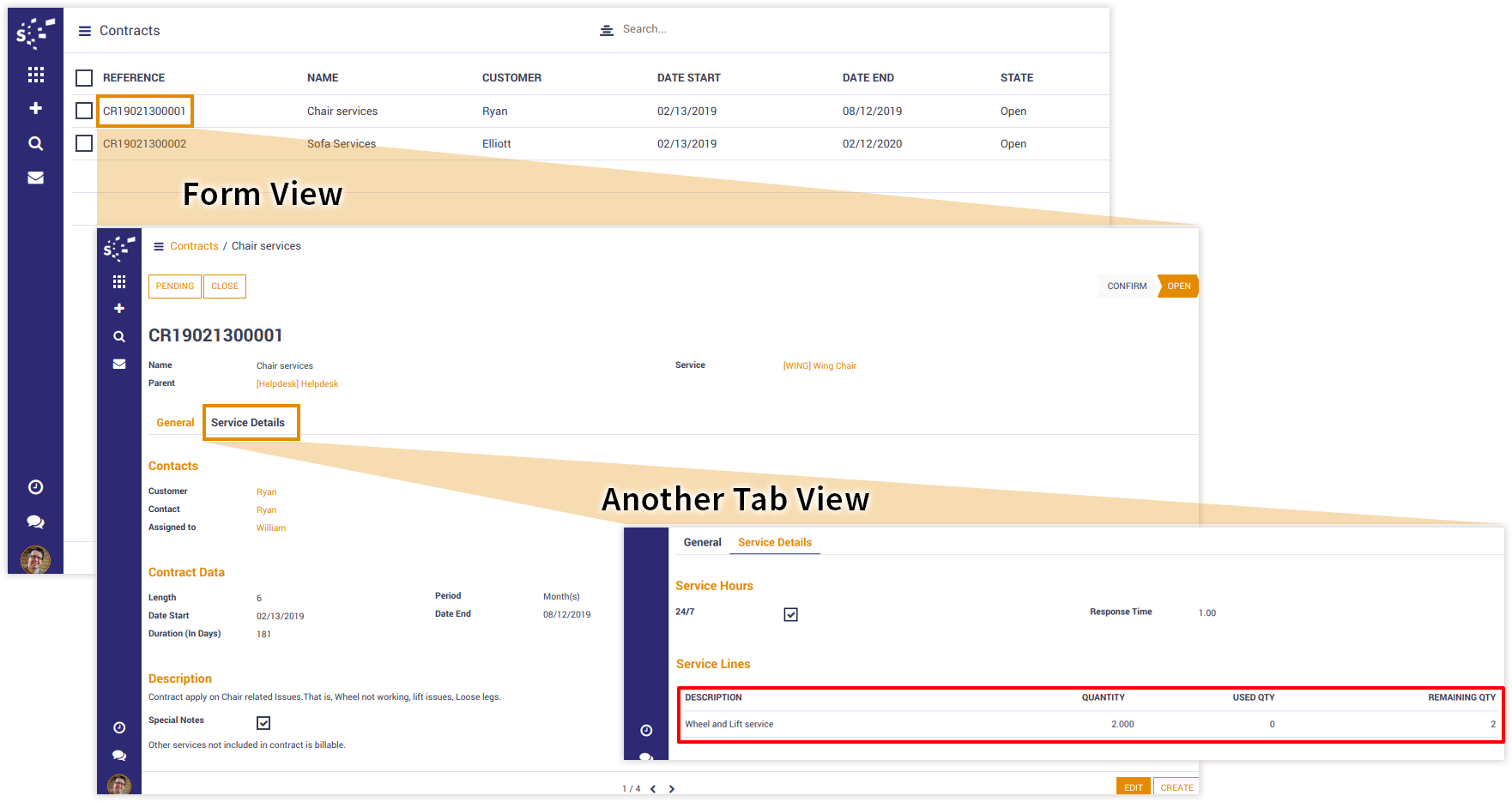
Task: Click the Contracts breadcrumb link
Action: [x=194, y=246]
